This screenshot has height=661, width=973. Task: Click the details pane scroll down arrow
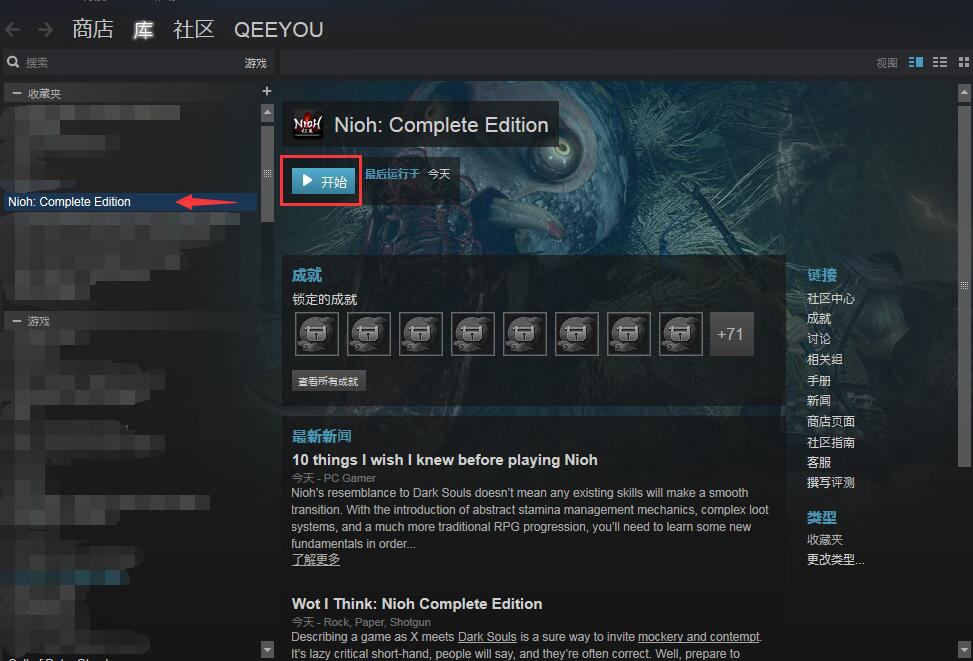tap(964, 649)
